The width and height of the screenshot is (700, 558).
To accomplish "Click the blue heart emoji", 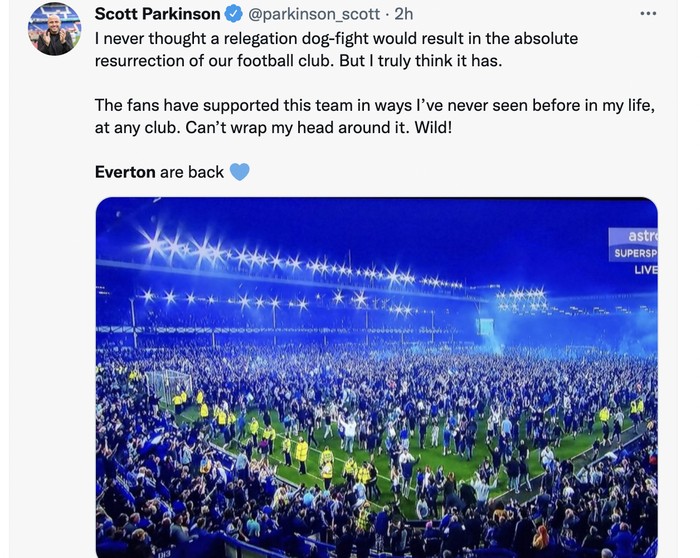I will pos(239,172).
